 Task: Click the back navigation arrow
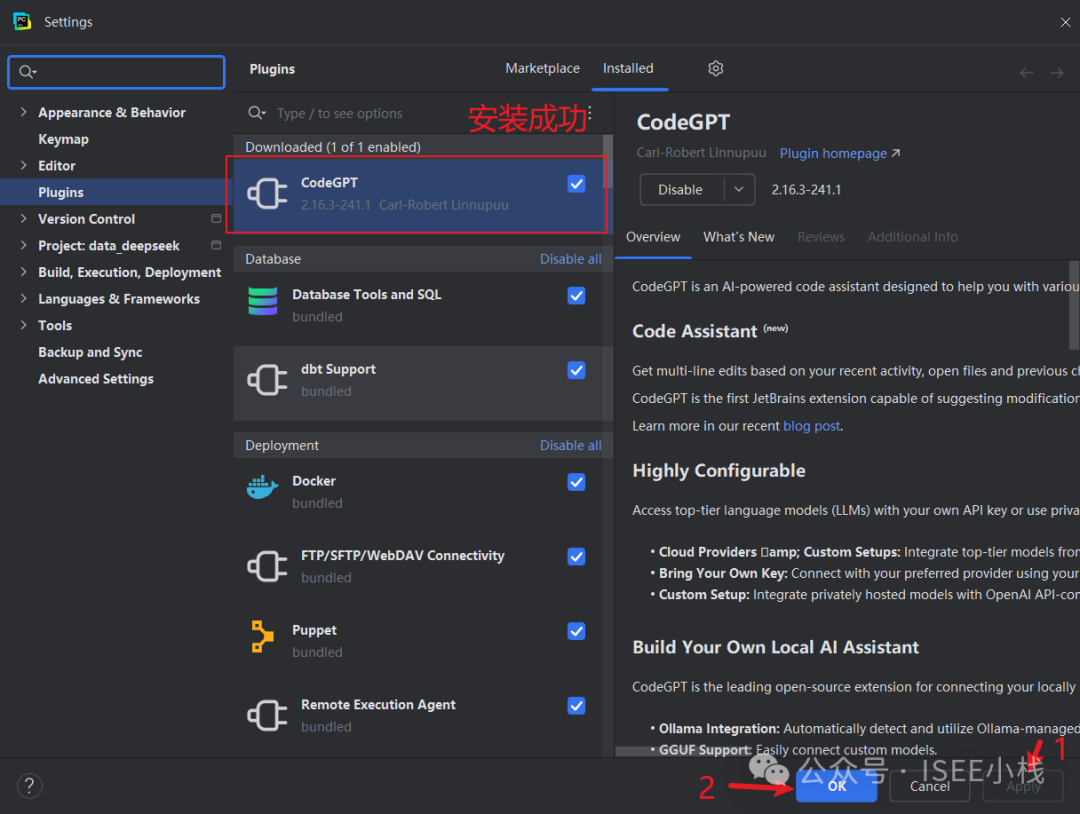[1026, 72]
